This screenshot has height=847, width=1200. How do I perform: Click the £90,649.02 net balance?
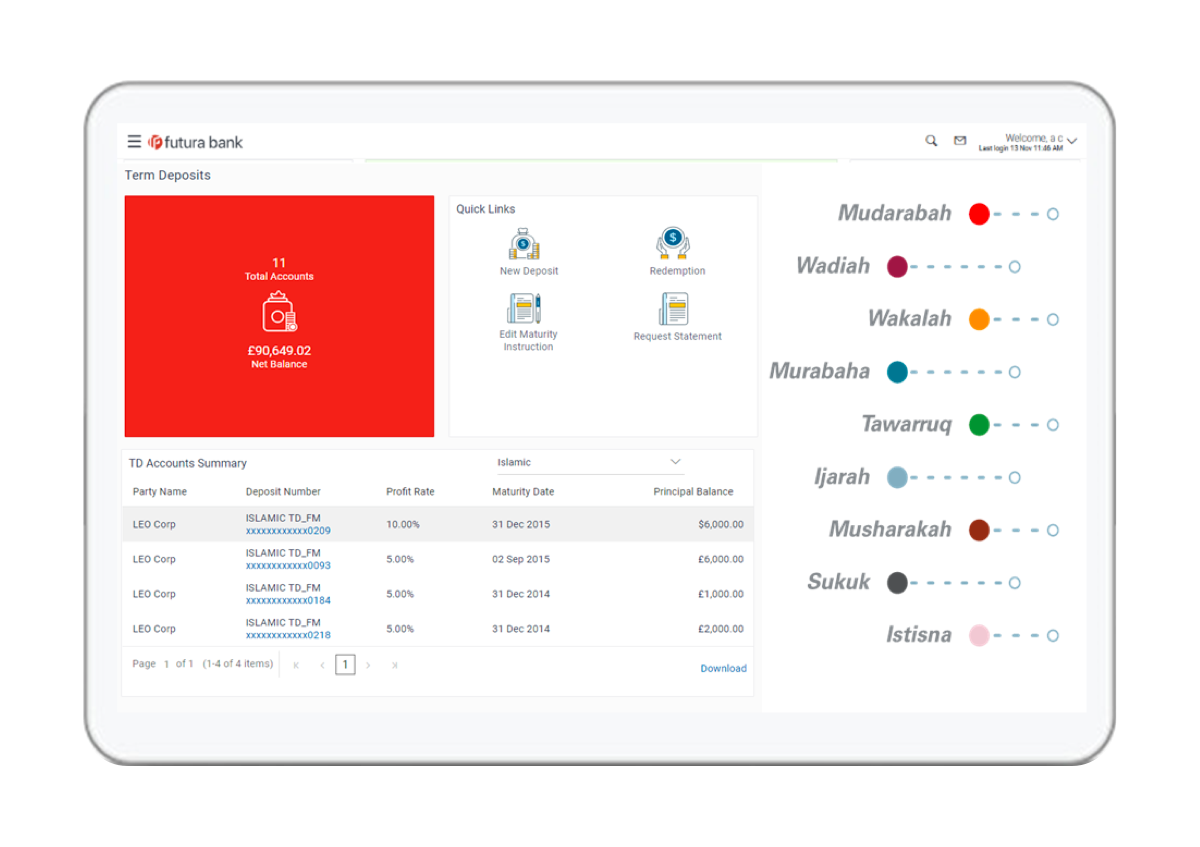click(x=279, y=351)
